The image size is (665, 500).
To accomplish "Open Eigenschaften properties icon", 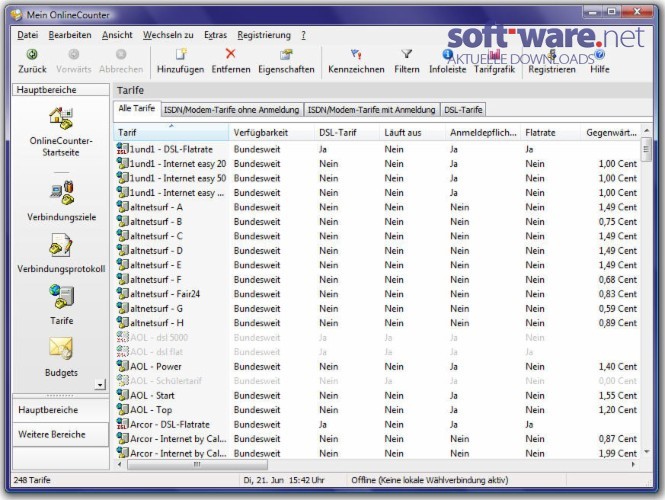I will pyautogui.click(x=286, y=54).
